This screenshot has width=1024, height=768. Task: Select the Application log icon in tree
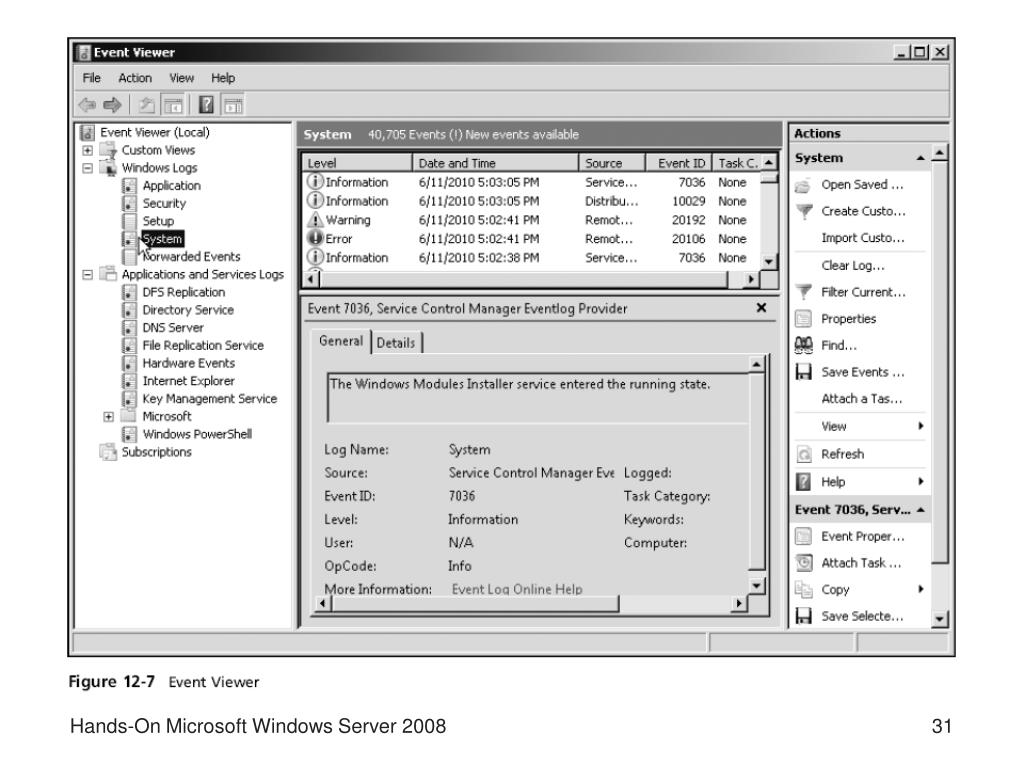click(129, 186)
